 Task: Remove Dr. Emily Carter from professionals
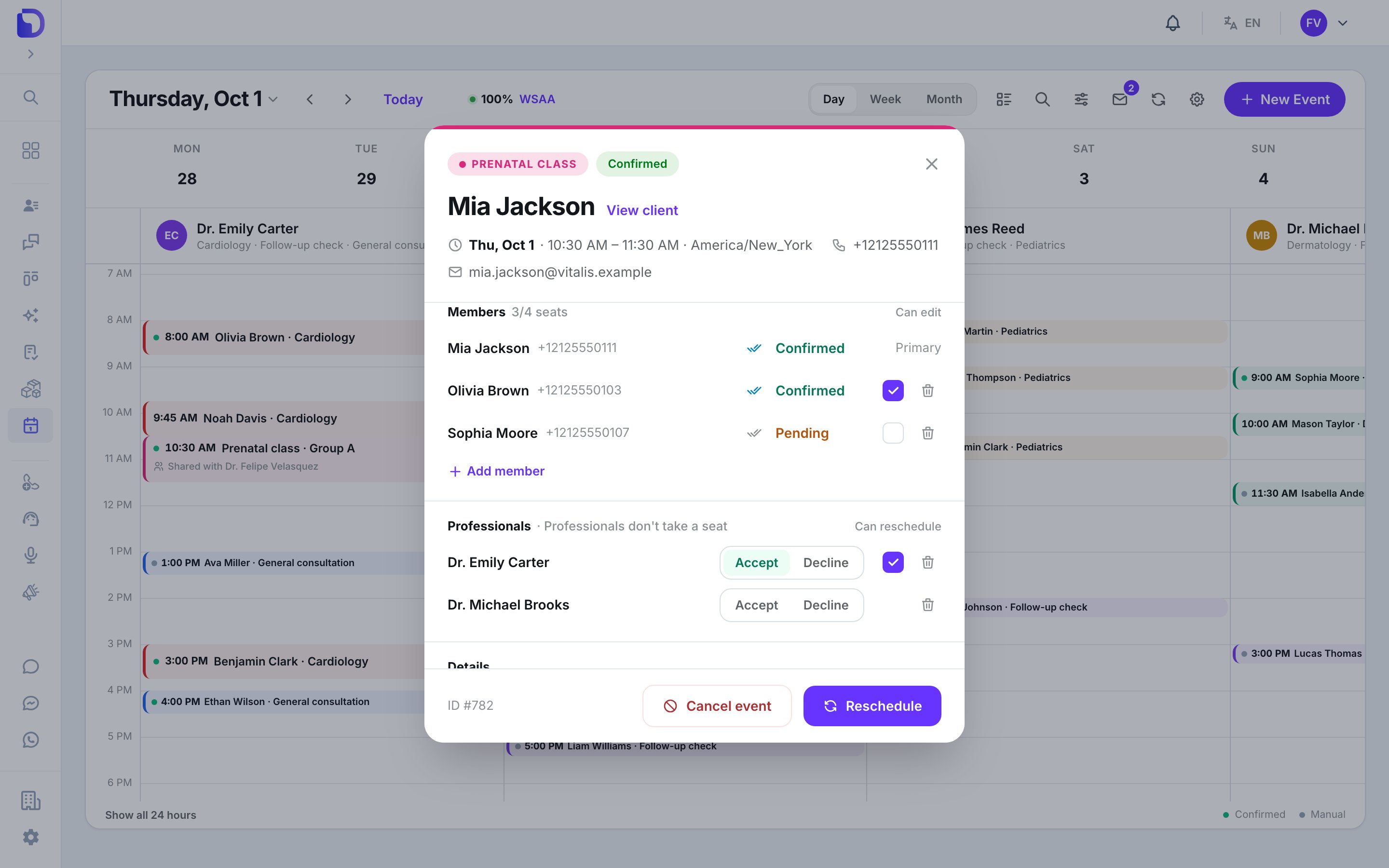pyautogui.click(x=927, y=562)
